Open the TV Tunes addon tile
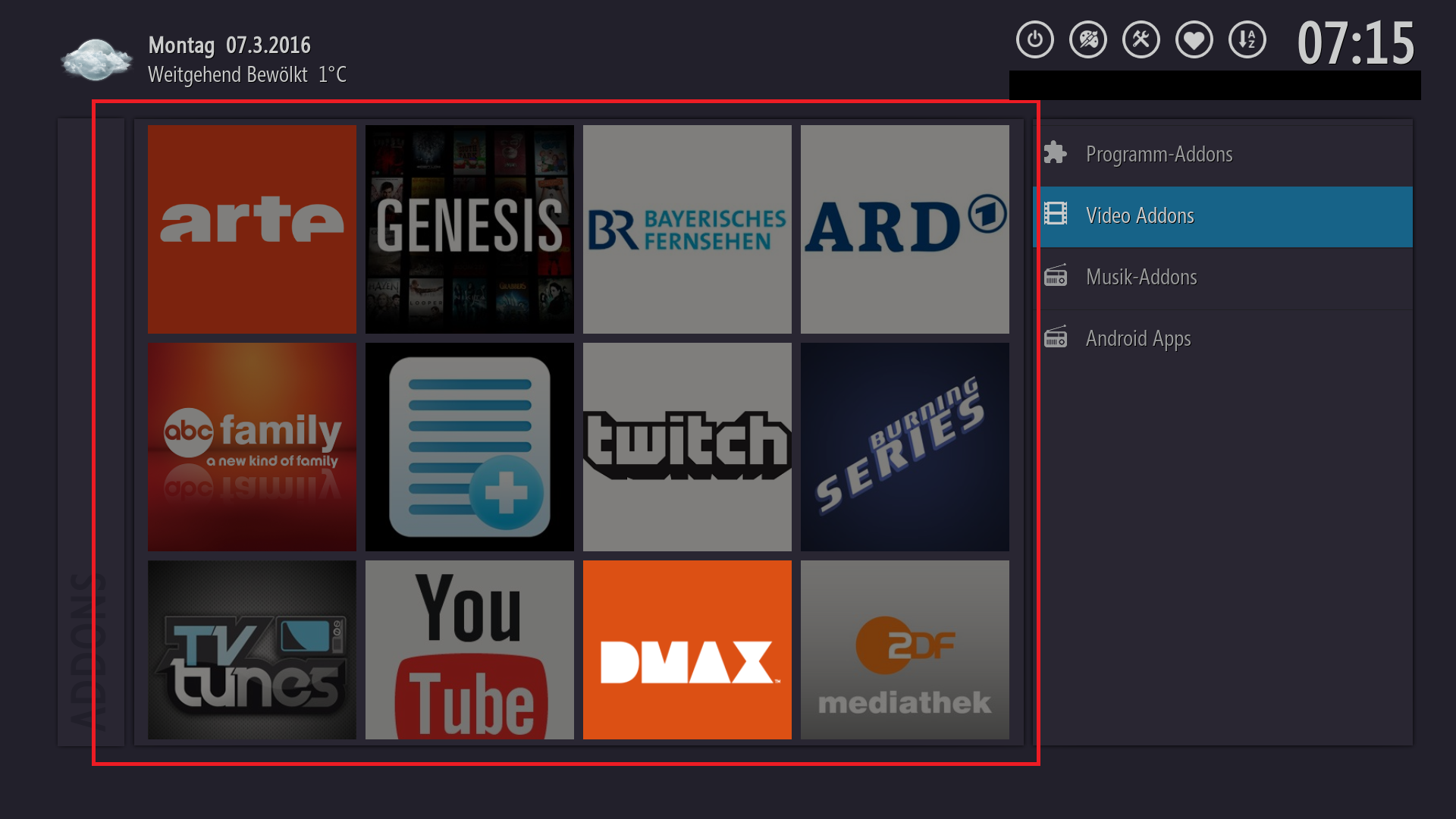 click(x=252, y=650)
